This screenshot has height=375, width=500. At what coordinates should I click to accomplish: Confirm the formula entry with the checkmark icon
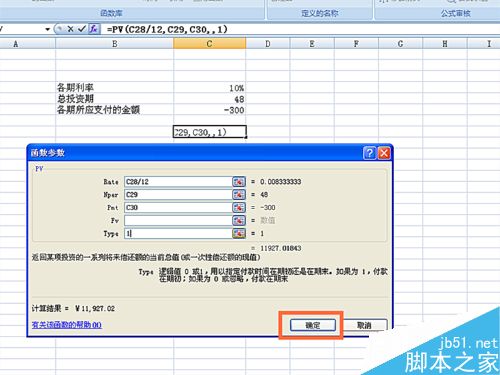tap(82, 29)
